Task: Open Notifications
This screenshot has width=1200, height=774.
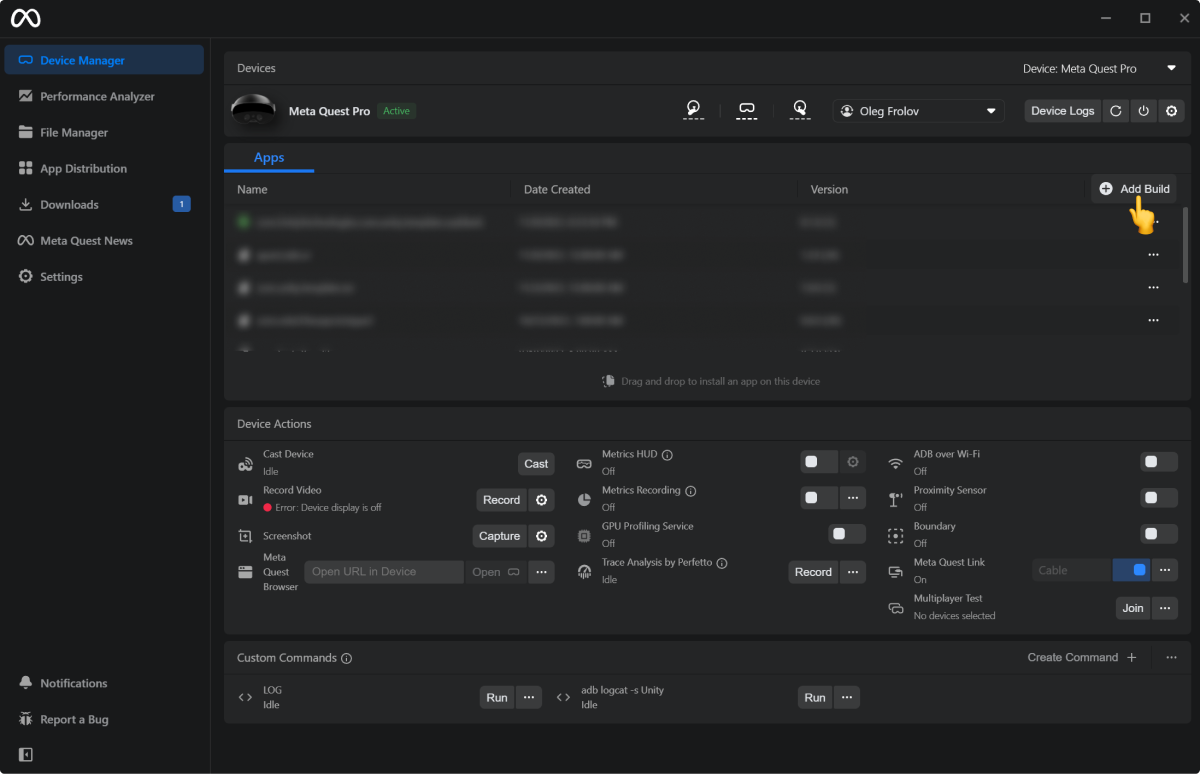Action: [104, 683]
